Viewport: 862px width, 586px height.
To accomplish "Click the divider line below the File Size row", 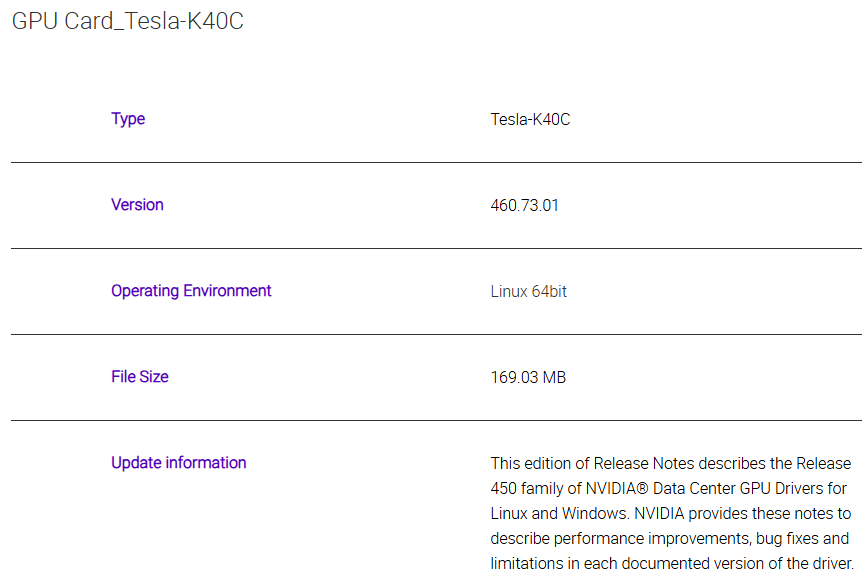I will click(436, 420).
